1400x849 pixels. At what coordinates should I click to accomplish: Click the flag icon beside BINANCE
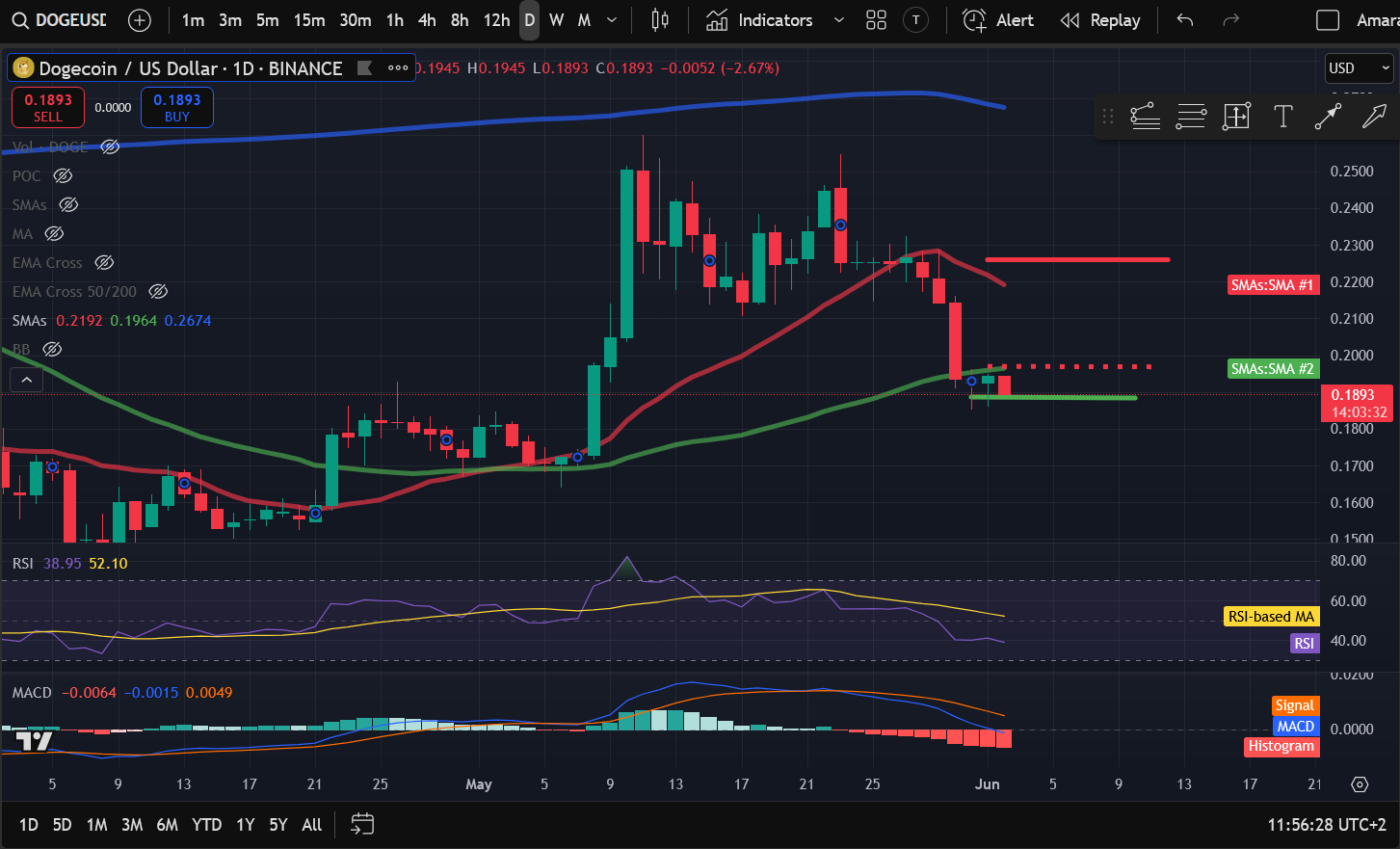click(364, 67)
